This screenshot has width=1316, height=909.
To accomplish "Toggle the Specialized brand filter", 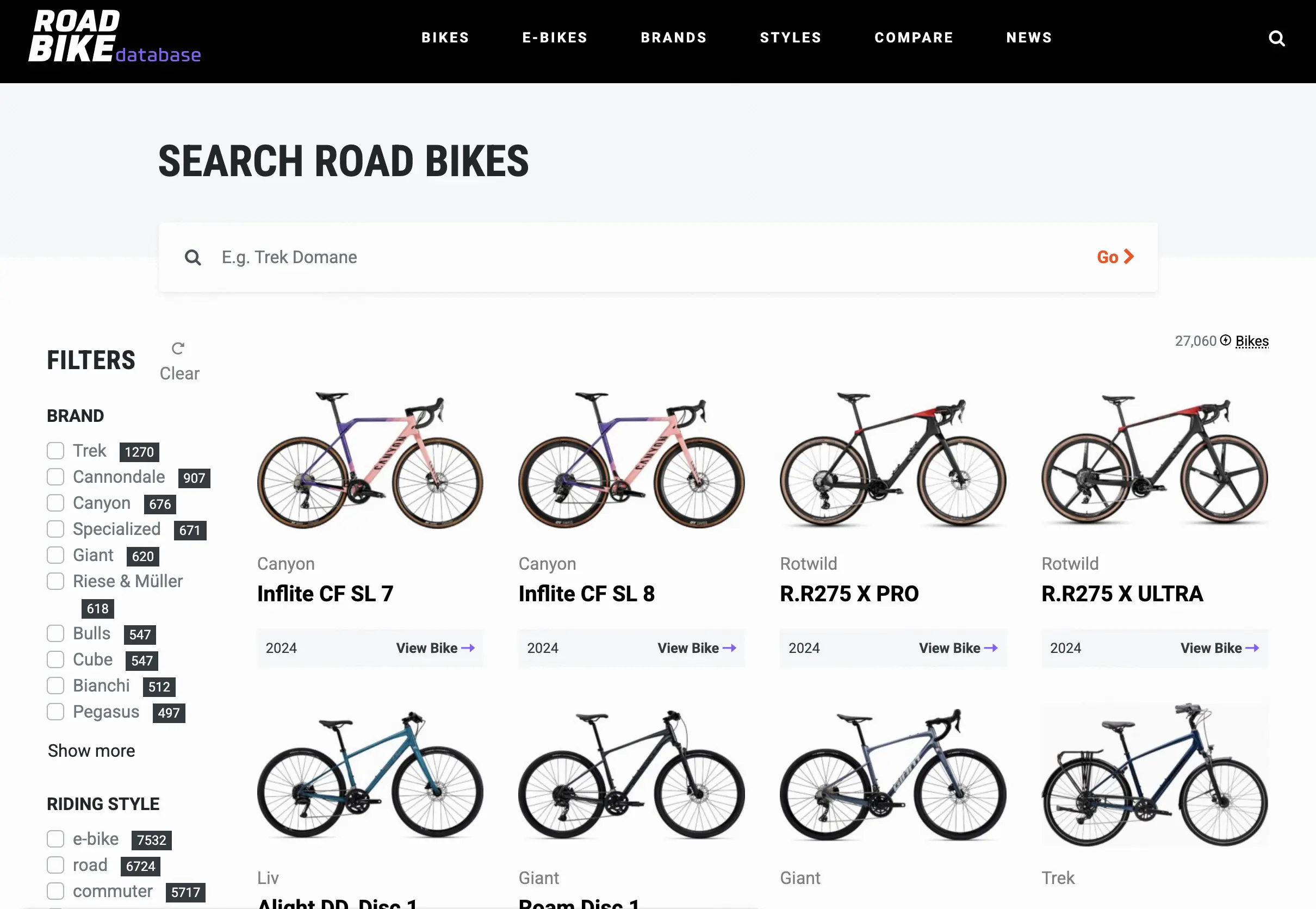I will 55,529.
